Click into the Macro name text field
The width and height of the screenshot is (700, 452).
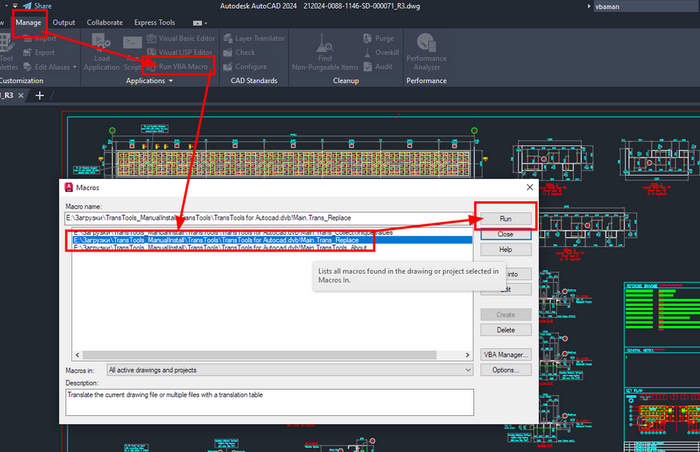pyautogui.click(x=265, y=217)
